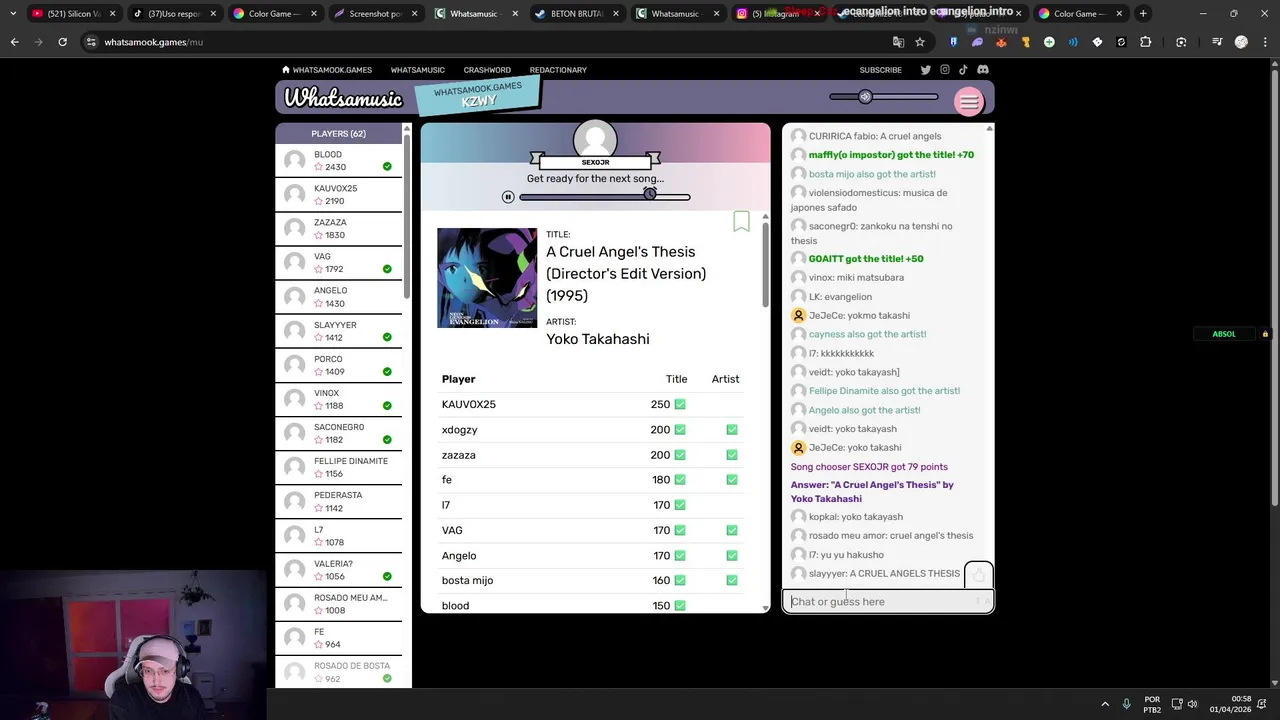The height and width of the screenshot is (720, 1280).
Task: Open the Google Translate icon in address bar
Action: (x=898, y=42)
